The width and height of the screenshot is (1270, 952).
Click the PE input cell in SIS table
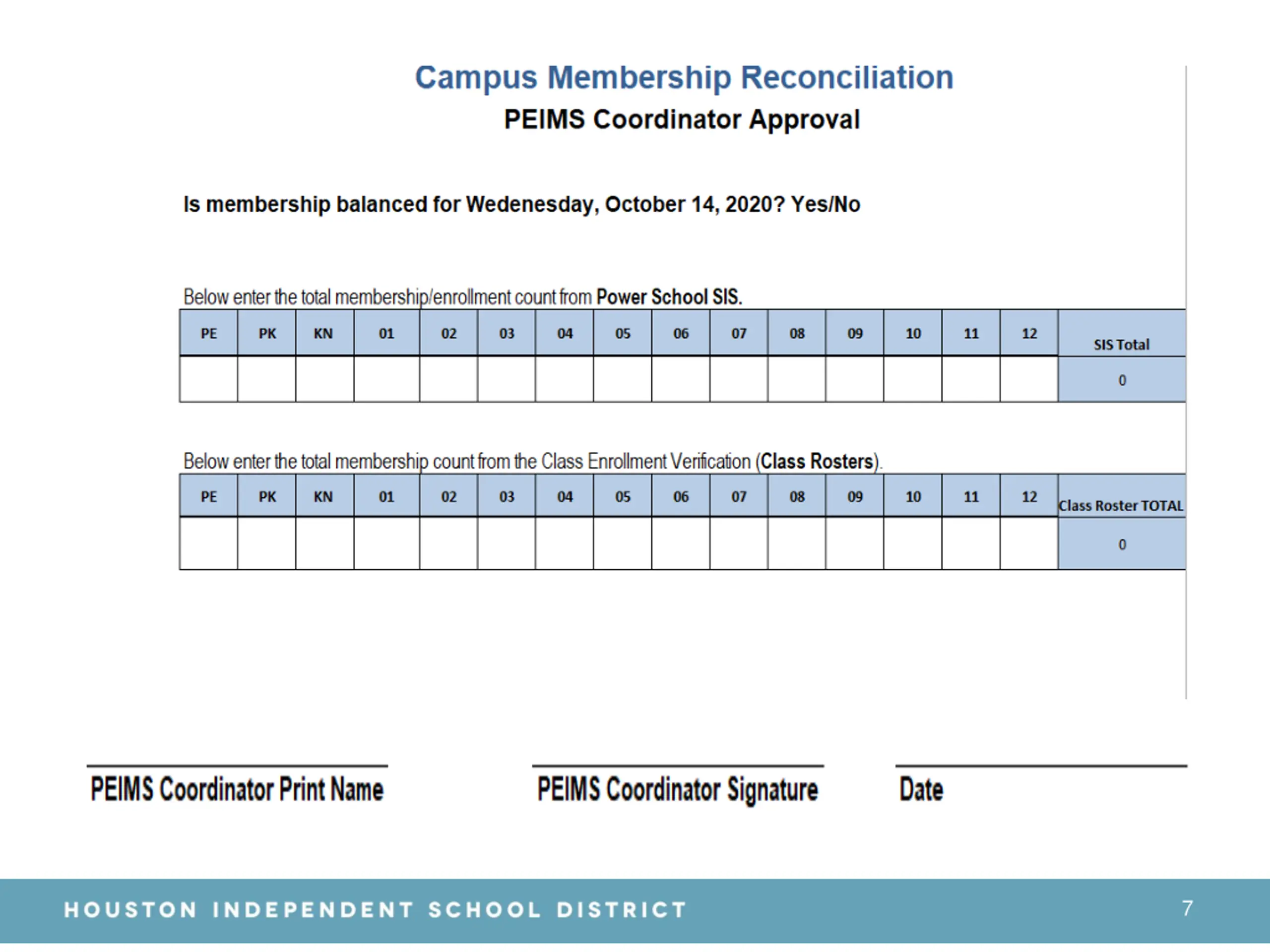[208, 379]
